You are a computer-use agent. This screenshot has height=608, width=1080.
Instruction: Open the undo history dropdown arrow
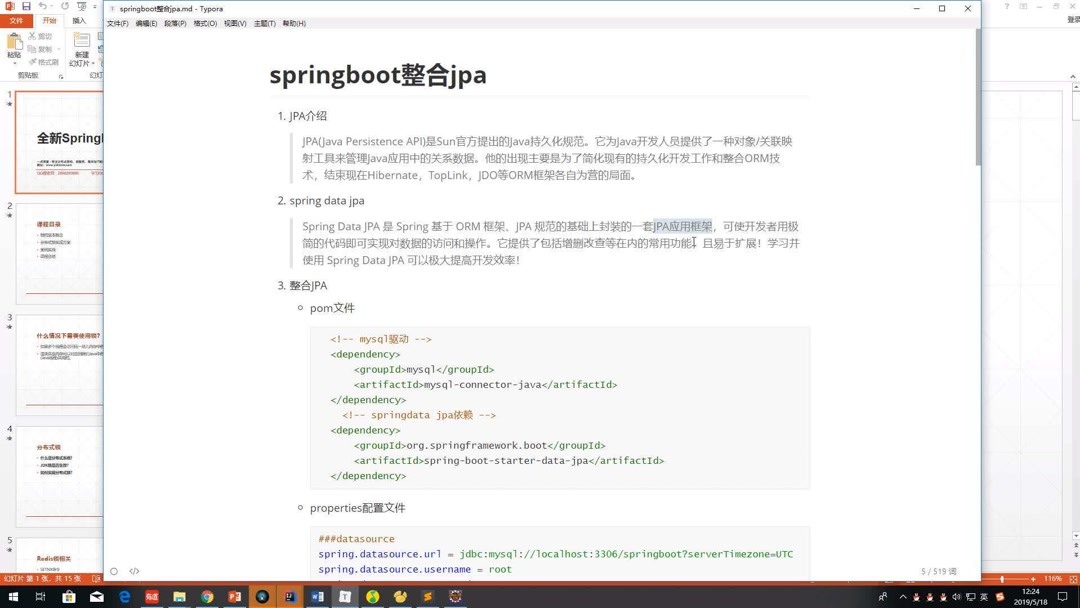click(x=51, y=7)
